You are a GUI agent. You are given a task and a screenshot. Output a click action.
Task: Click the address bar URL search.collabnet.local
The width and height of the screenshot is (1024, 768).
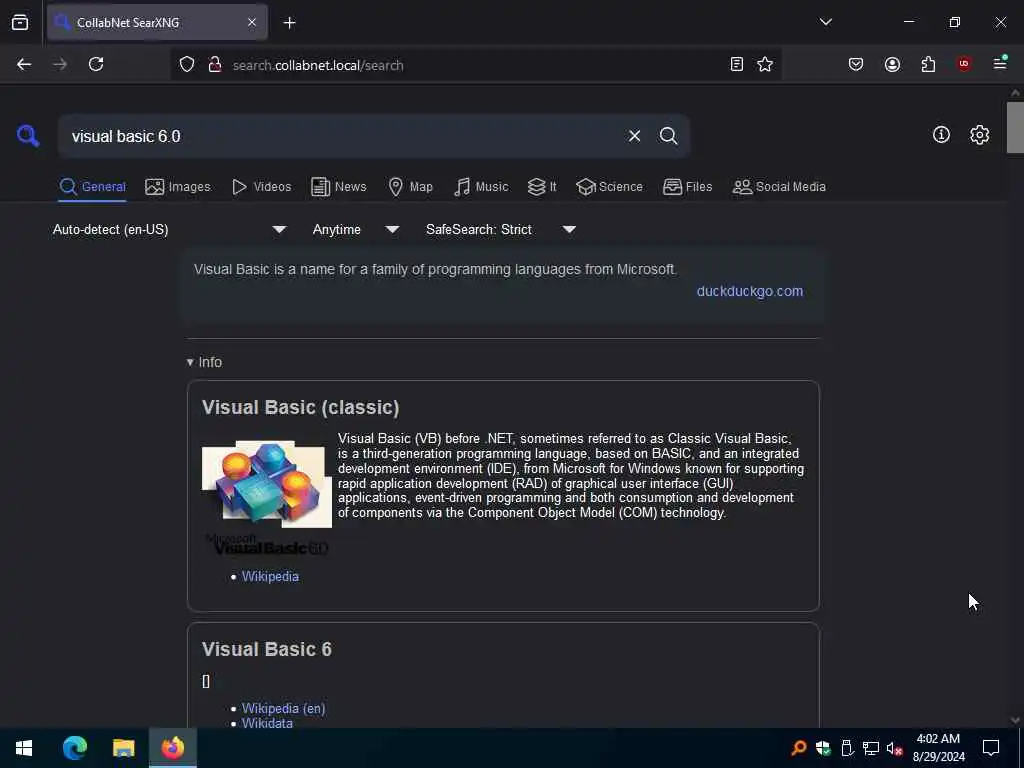(x=317, y=65)
